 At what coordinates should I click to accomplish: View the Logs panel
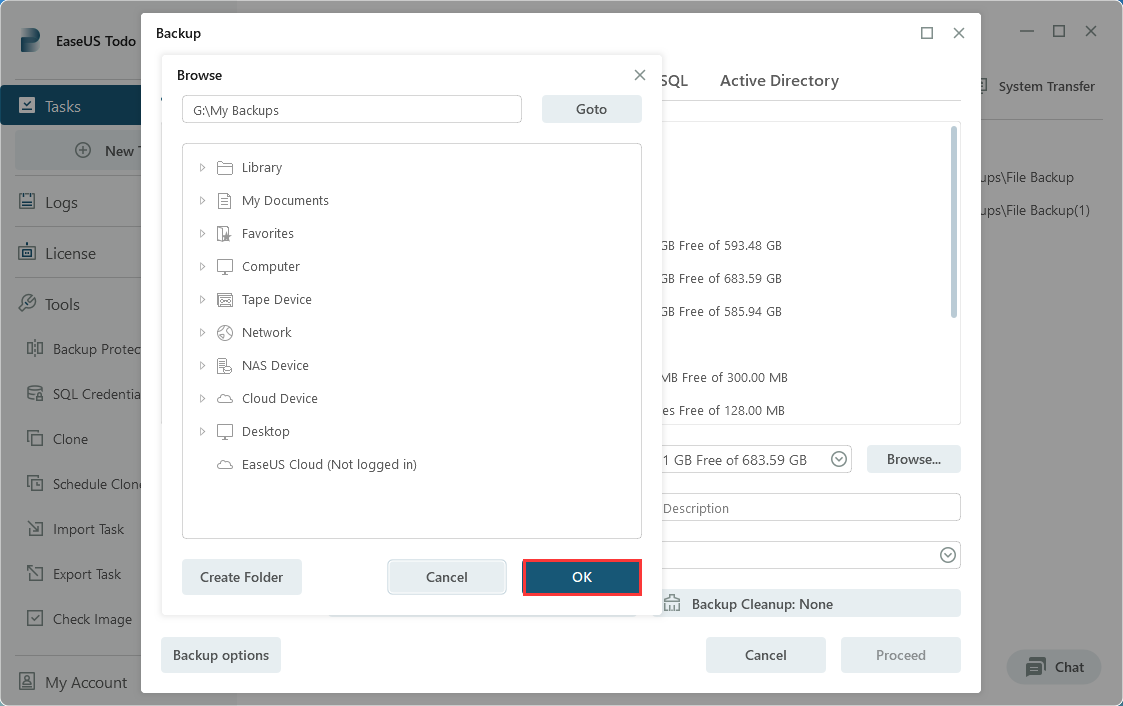[62, 202]
